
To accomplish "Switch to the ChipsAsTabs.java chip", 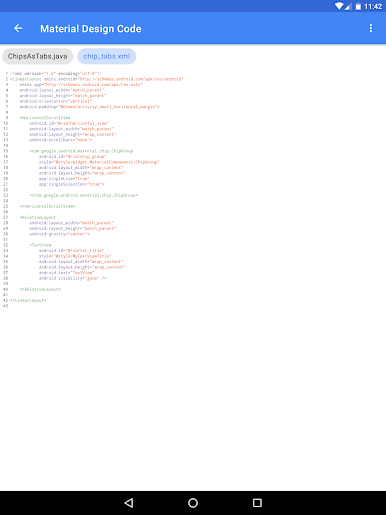I will click(38, 56).
